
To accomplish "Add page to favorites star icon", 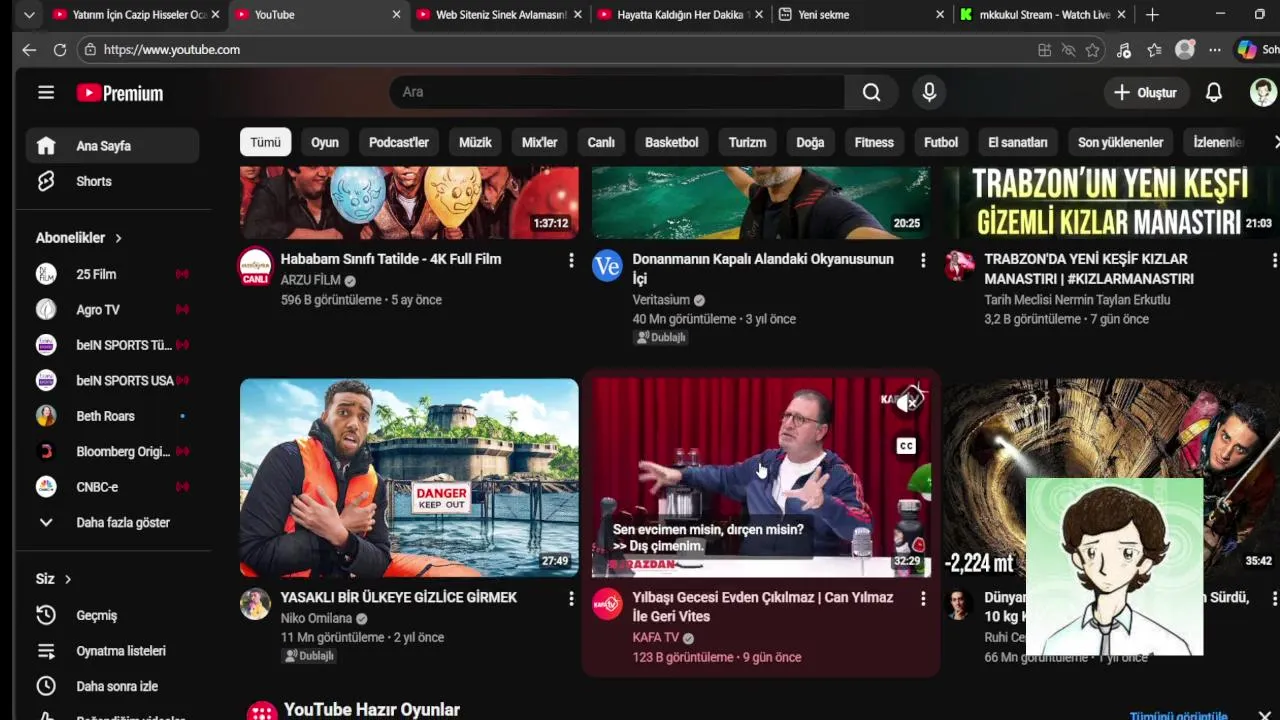I will [1092, 50].
